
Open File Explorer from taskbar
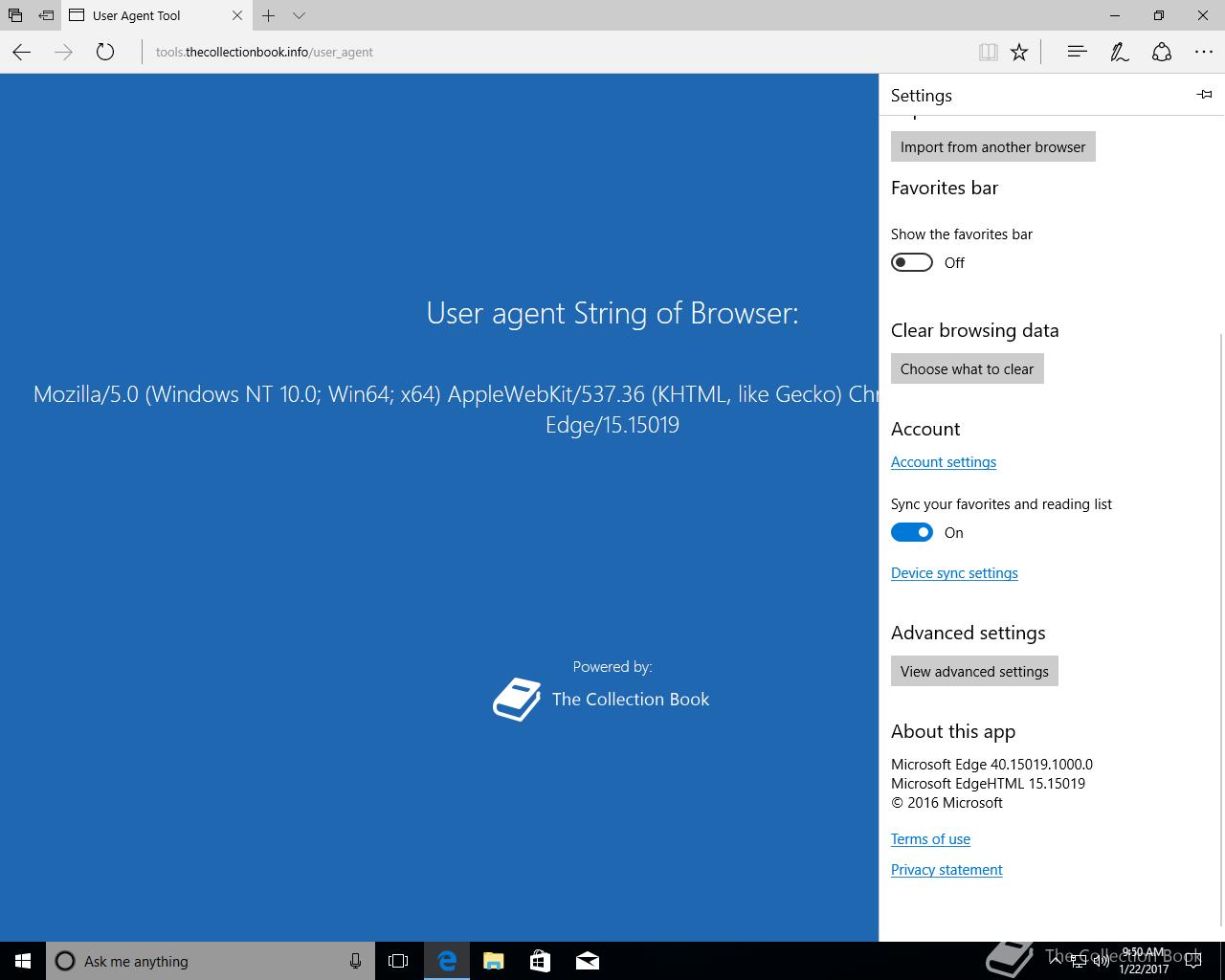pos(493,961)
